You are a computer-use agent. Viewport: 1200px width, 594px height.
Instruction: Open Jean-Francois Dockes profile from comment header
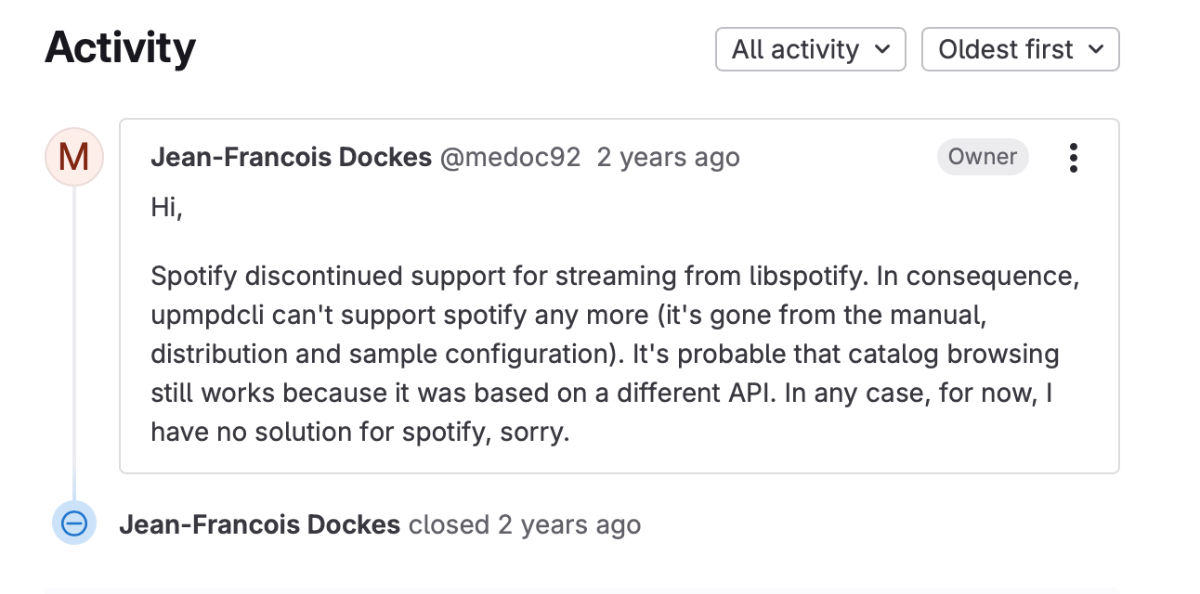point(291,158)
